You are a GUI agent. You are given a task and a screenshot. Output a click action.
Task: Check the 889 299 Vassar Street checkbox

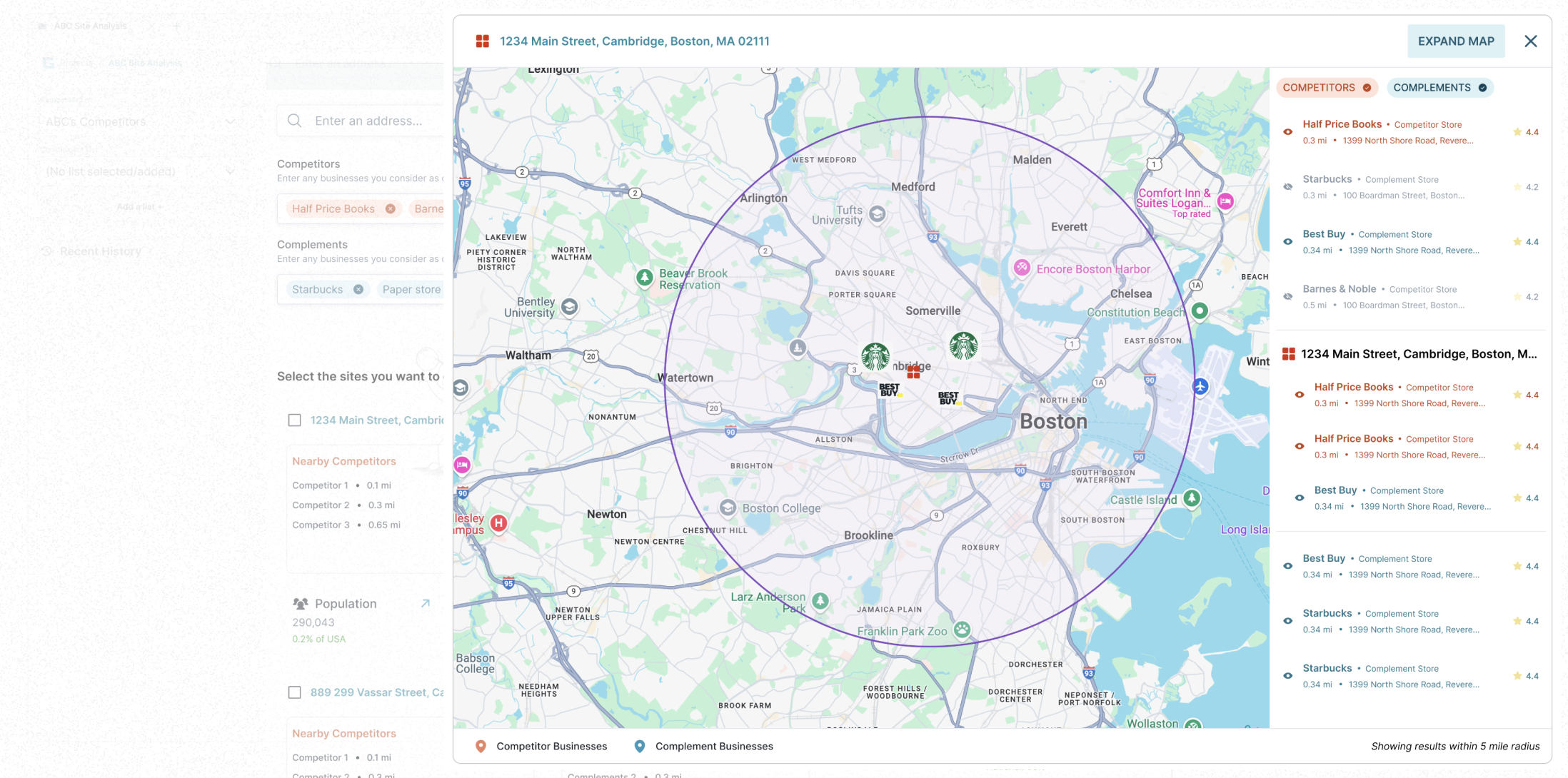tap(294, 692)
